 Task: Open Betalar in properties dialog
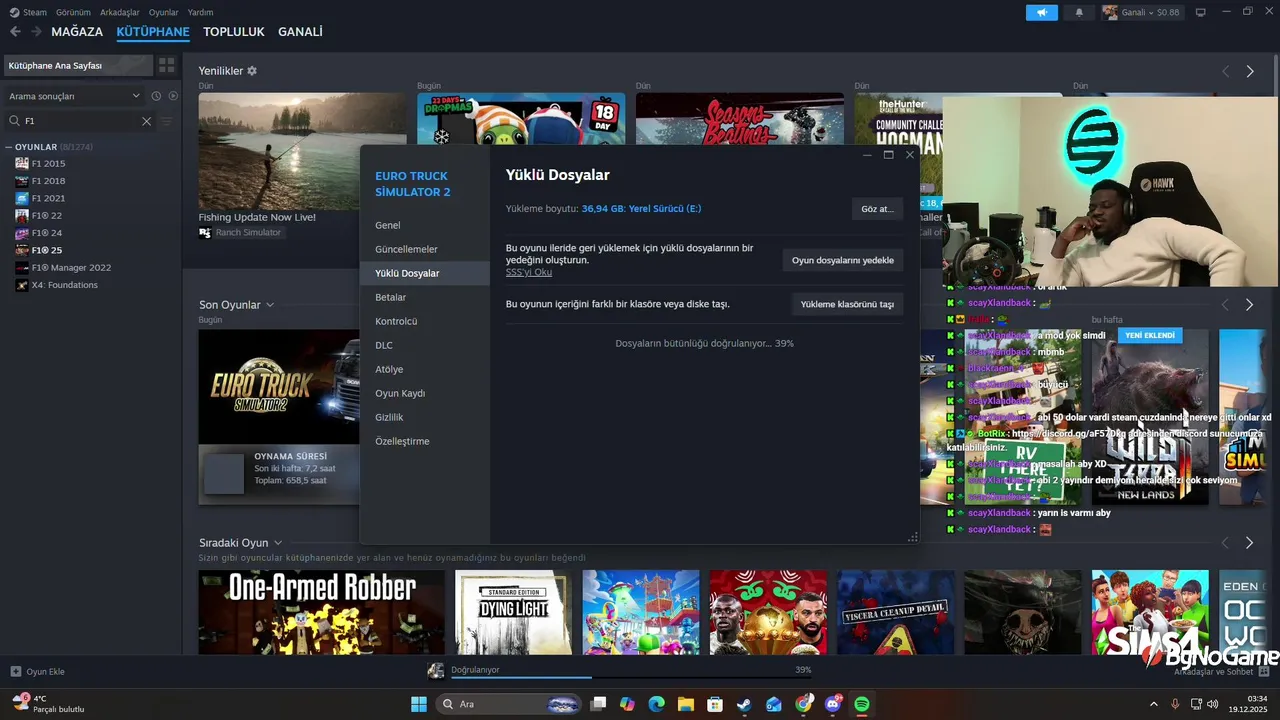pos(425,297)
